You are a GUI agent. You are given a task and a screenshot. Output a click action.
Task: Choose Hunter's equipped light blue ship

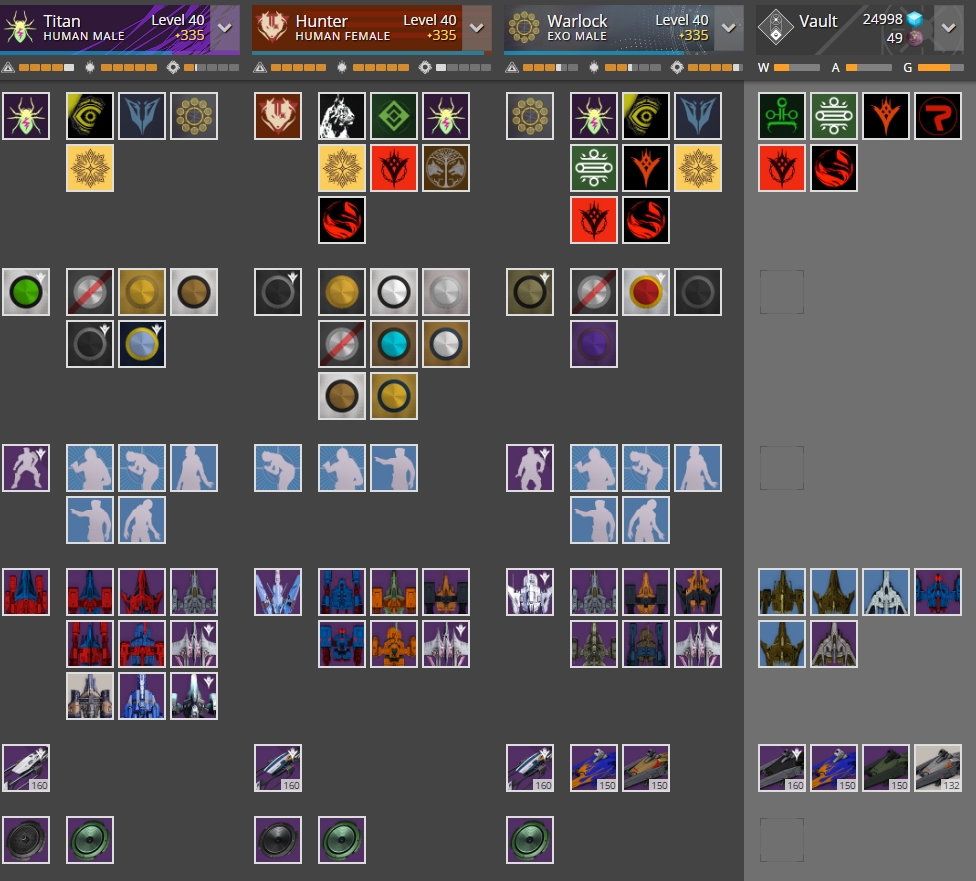pyautogui.click(x=278, y=592)
